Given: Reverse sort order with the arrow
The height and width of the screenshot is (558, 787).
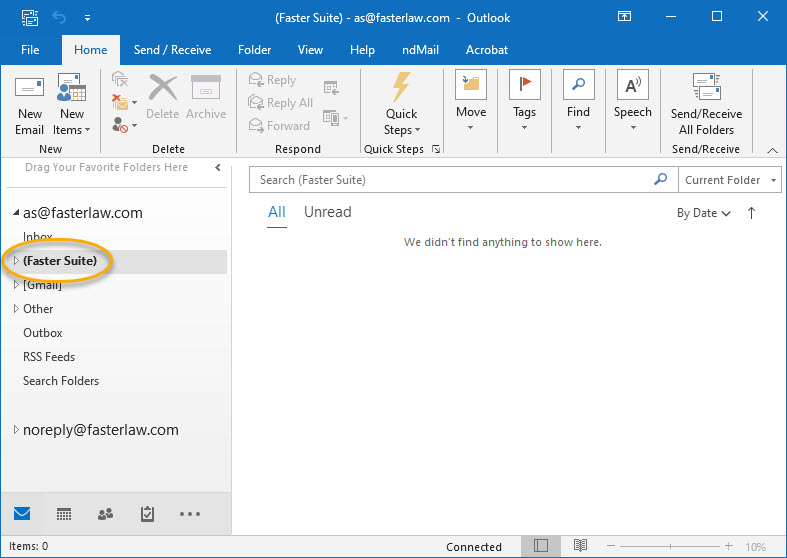Looking at the screenshot, I should tap(751, 213).
